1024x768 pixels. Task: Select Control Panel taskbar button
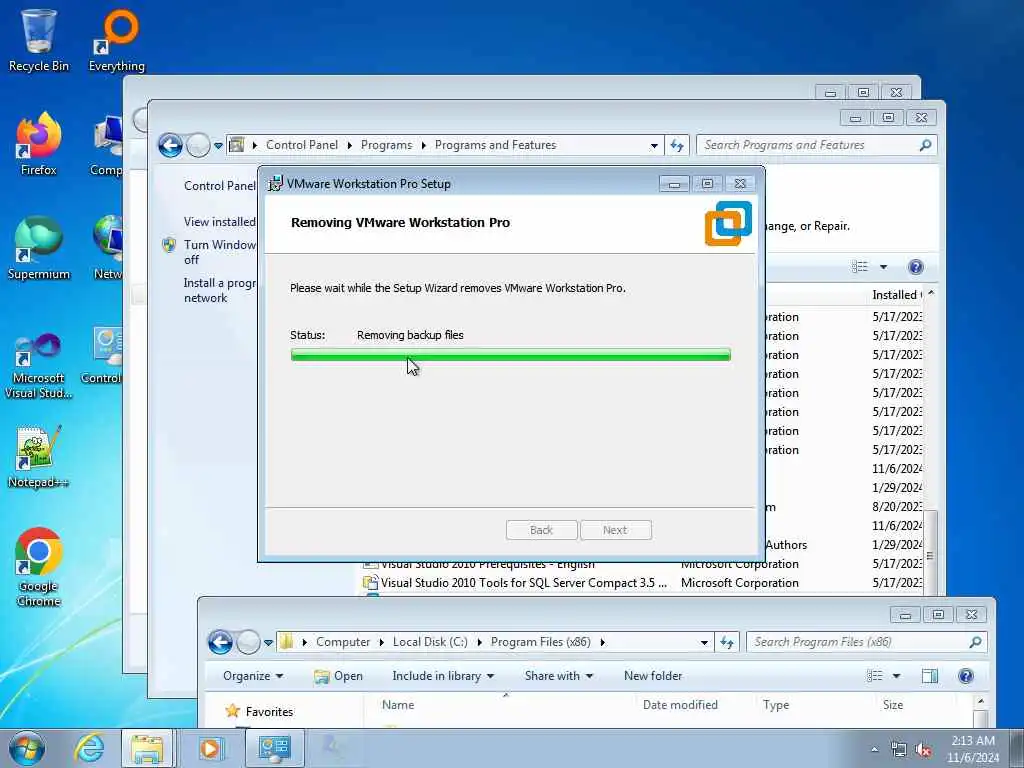click(274, 748)
